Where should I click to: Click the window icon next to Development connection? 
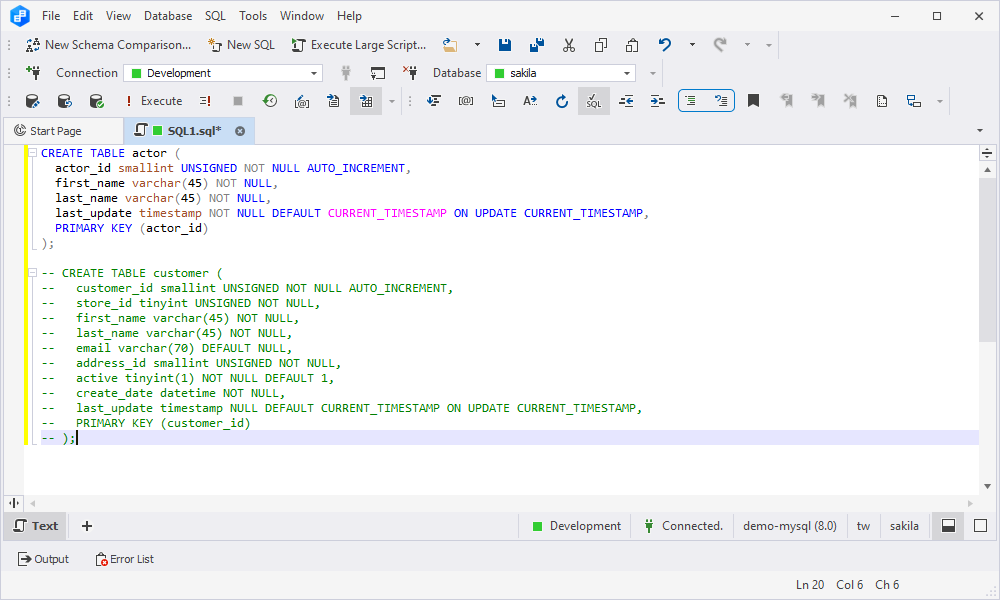point(378,73)
